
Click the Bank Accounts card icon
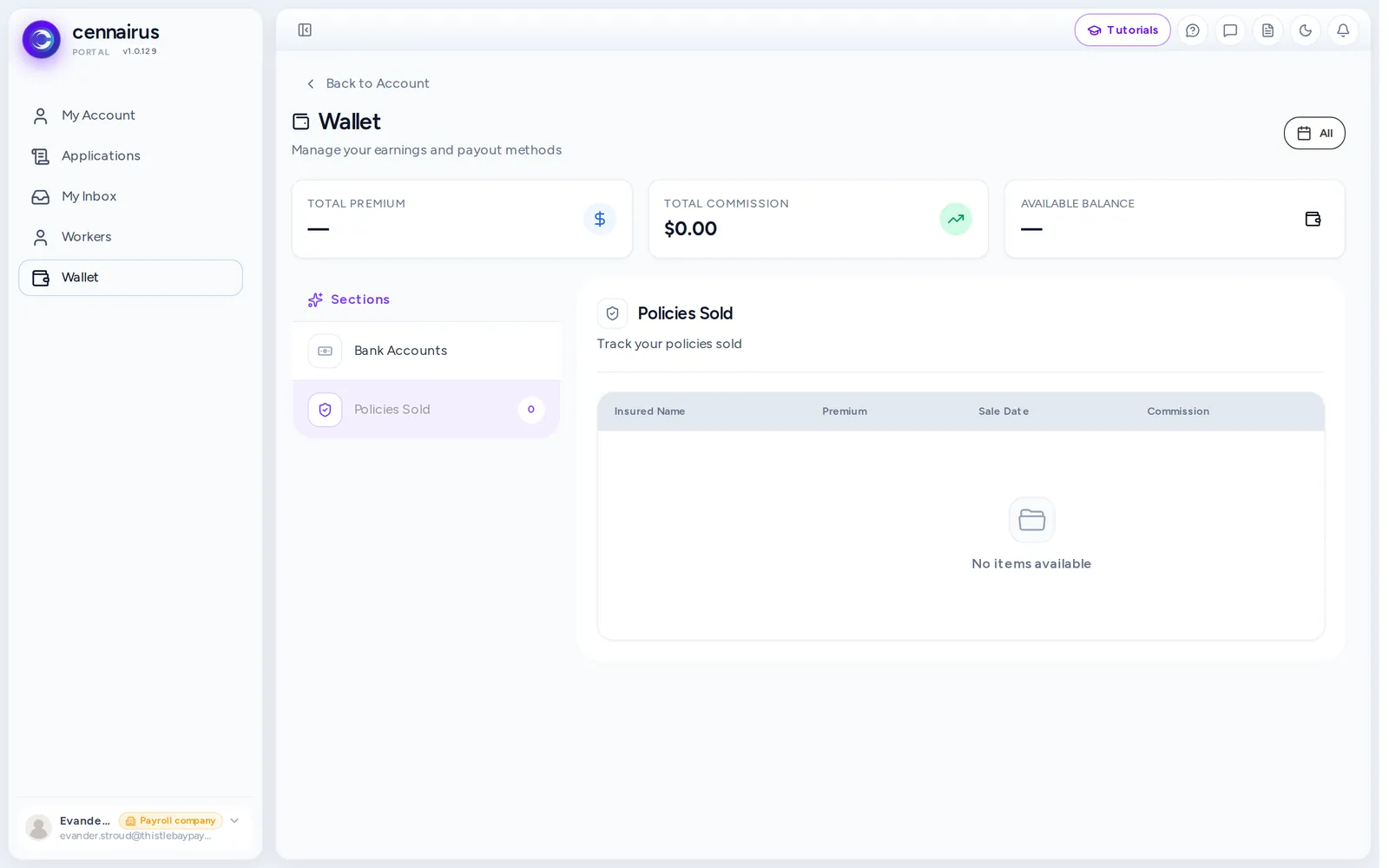pos(325,351)
